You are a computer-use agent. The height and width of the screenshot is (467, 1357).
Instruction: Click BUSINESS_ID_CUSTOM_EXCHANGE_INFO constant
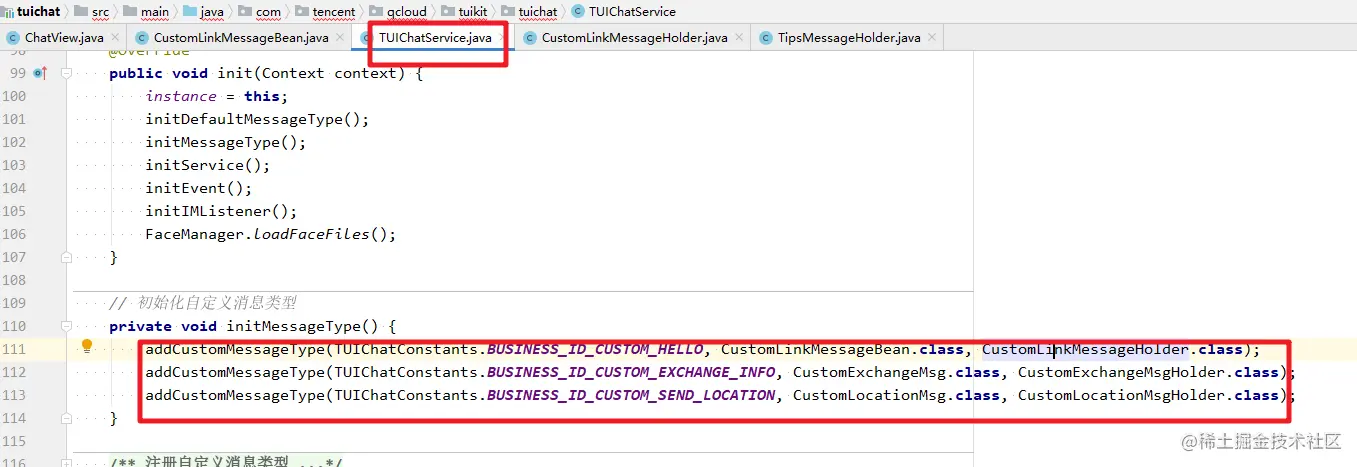[632, 372]
